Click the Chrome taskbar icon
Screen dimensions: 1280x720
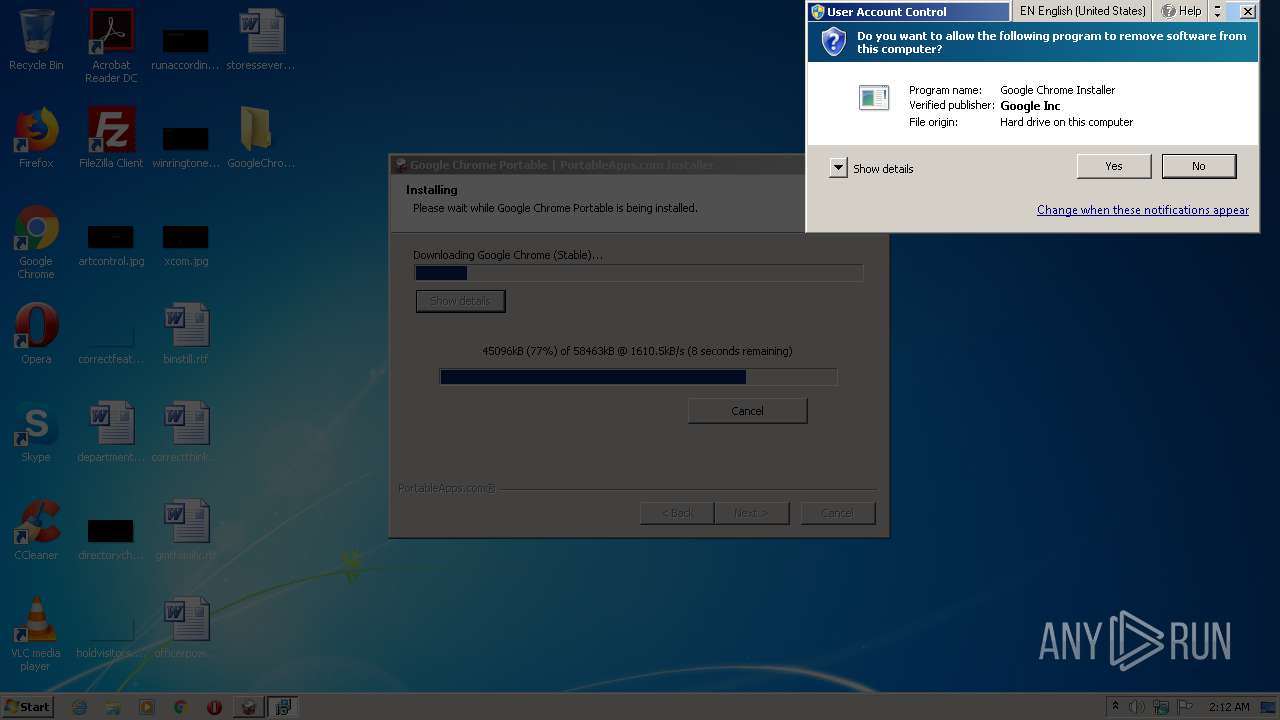pos(180,707)
